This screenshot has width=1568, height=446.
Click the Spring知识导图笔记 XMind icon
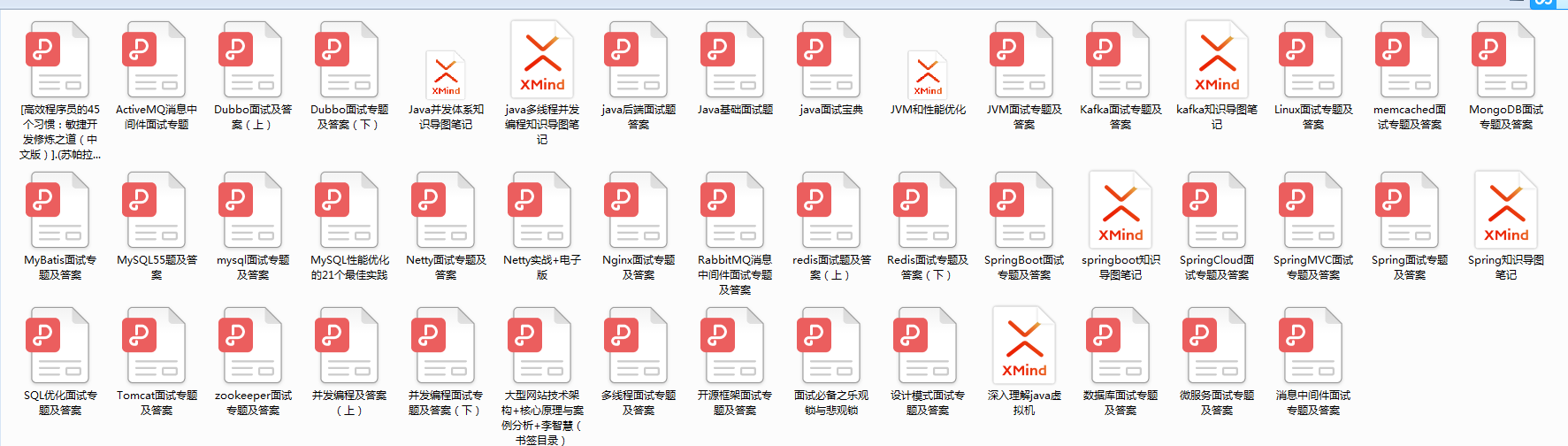(1506, 210)
